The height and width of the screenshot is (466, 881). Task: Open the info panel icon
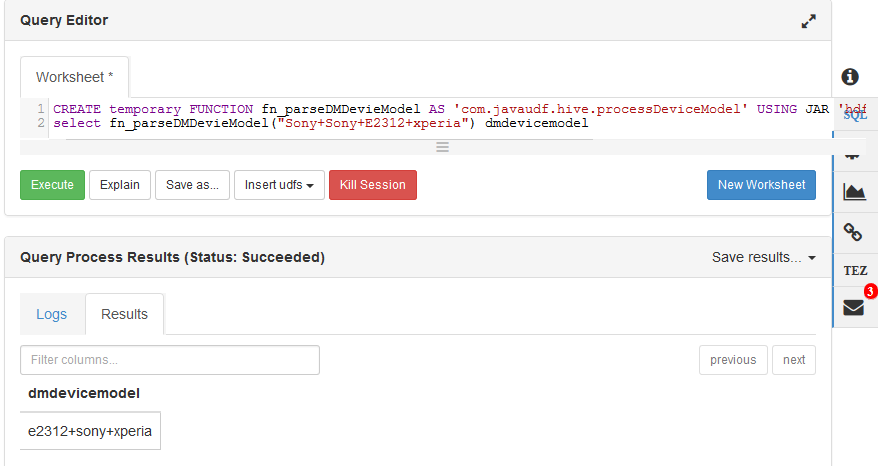(851, 76)
